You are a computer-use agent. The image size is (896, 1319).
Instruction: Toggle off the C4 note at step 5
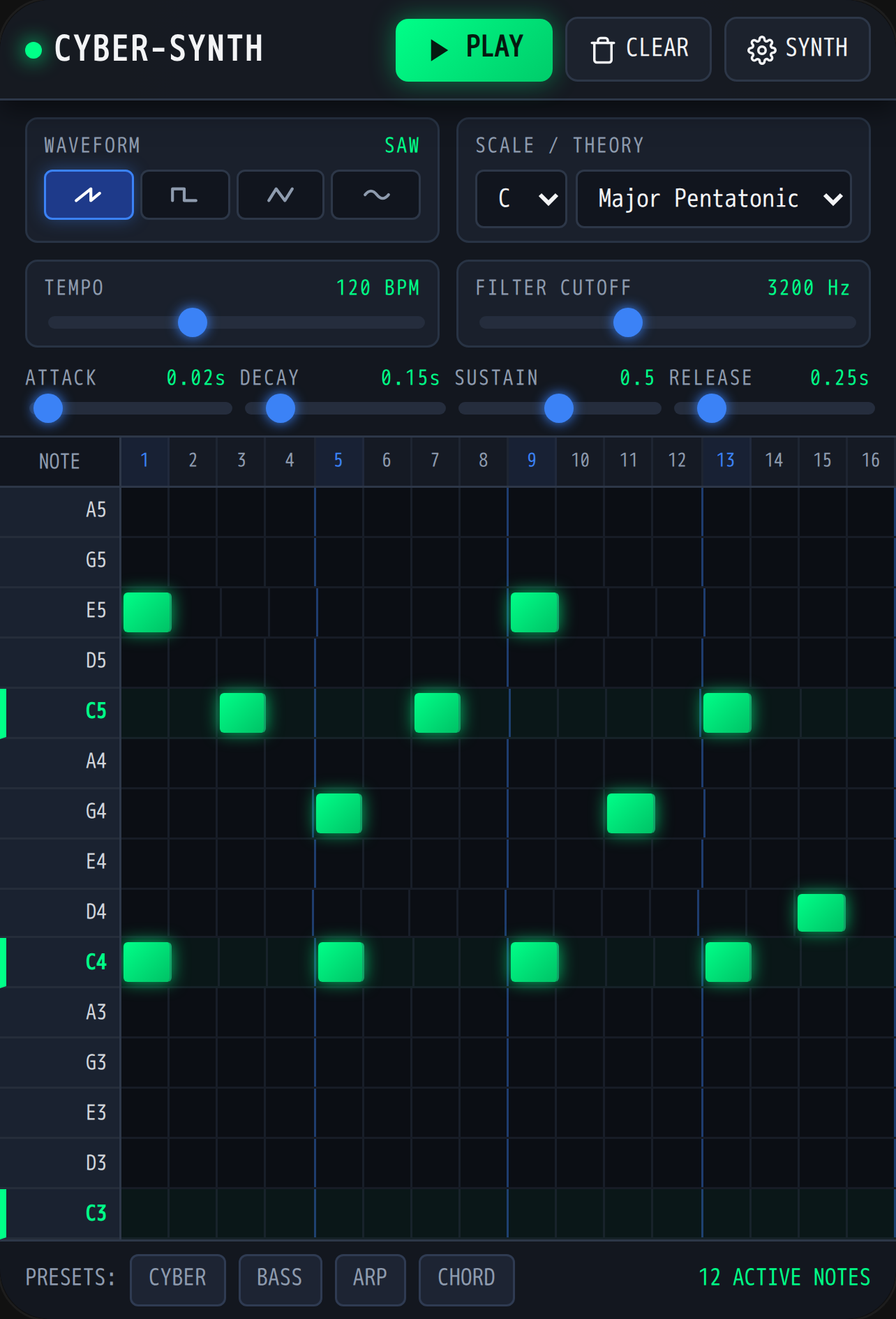341,962
